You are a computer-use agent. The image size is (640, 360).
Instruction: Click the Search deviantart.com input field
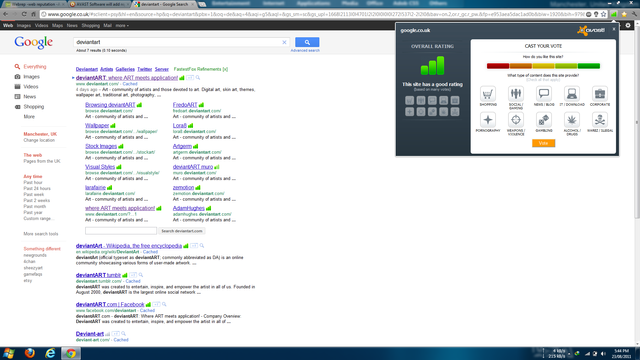(121, 231)
